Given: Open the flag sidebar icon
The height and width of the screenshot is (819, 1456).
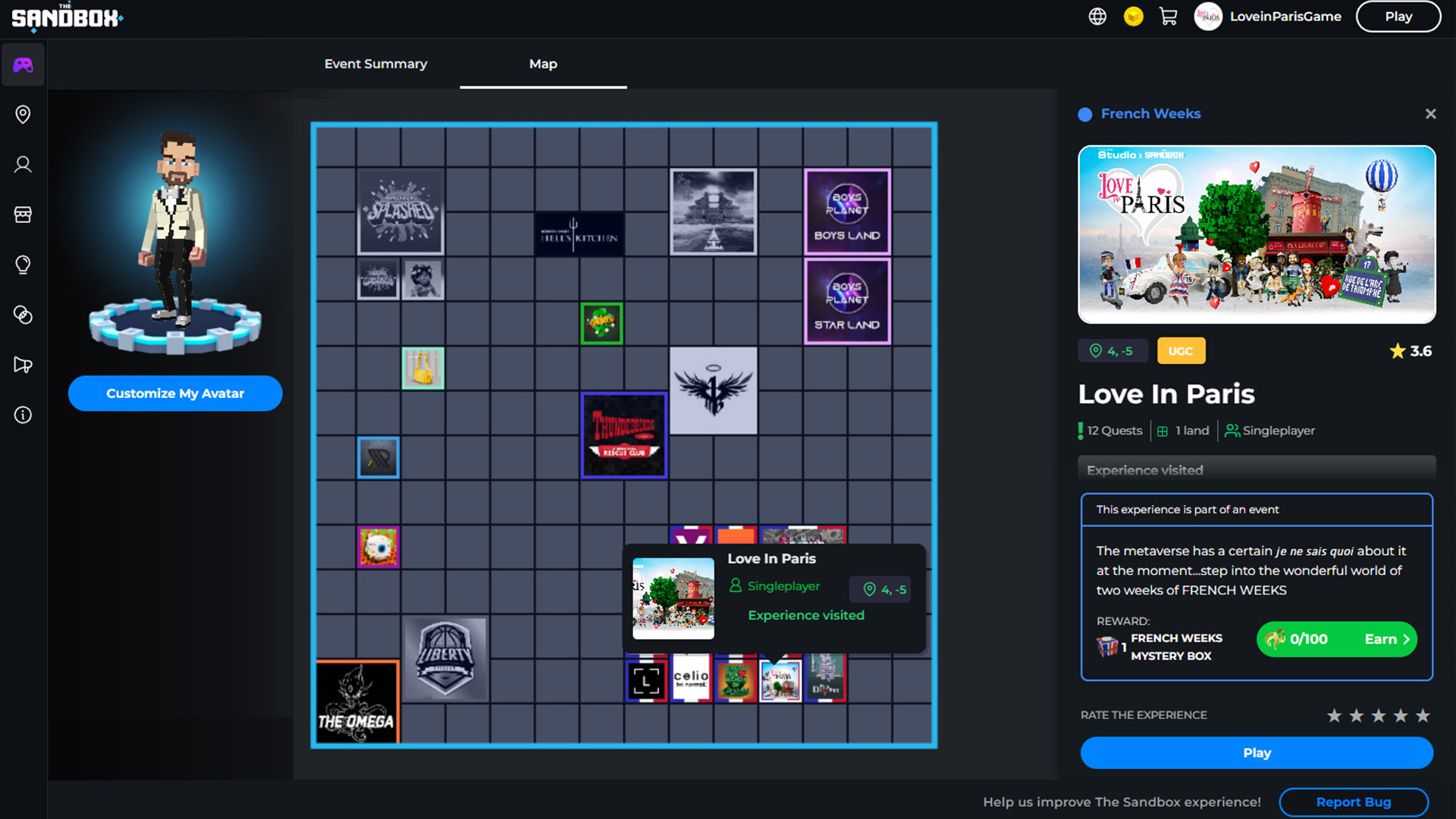Looking at the screenshot, I should coord(23,365).
